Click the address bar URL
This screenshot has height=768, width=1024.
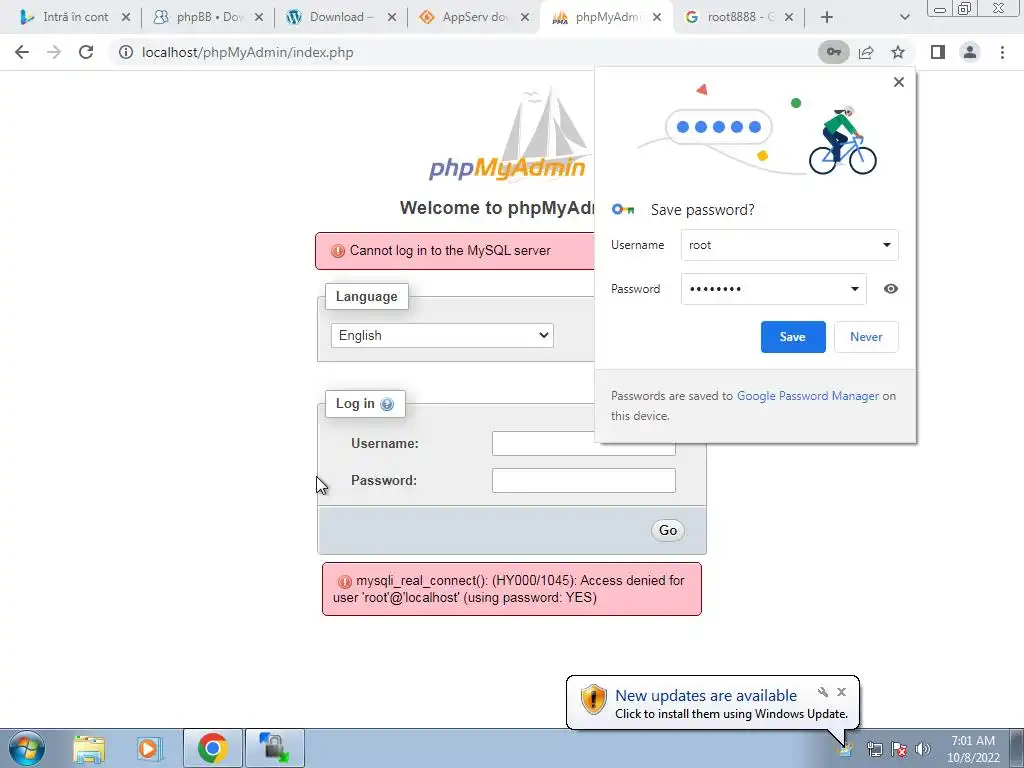coord(248,52)
